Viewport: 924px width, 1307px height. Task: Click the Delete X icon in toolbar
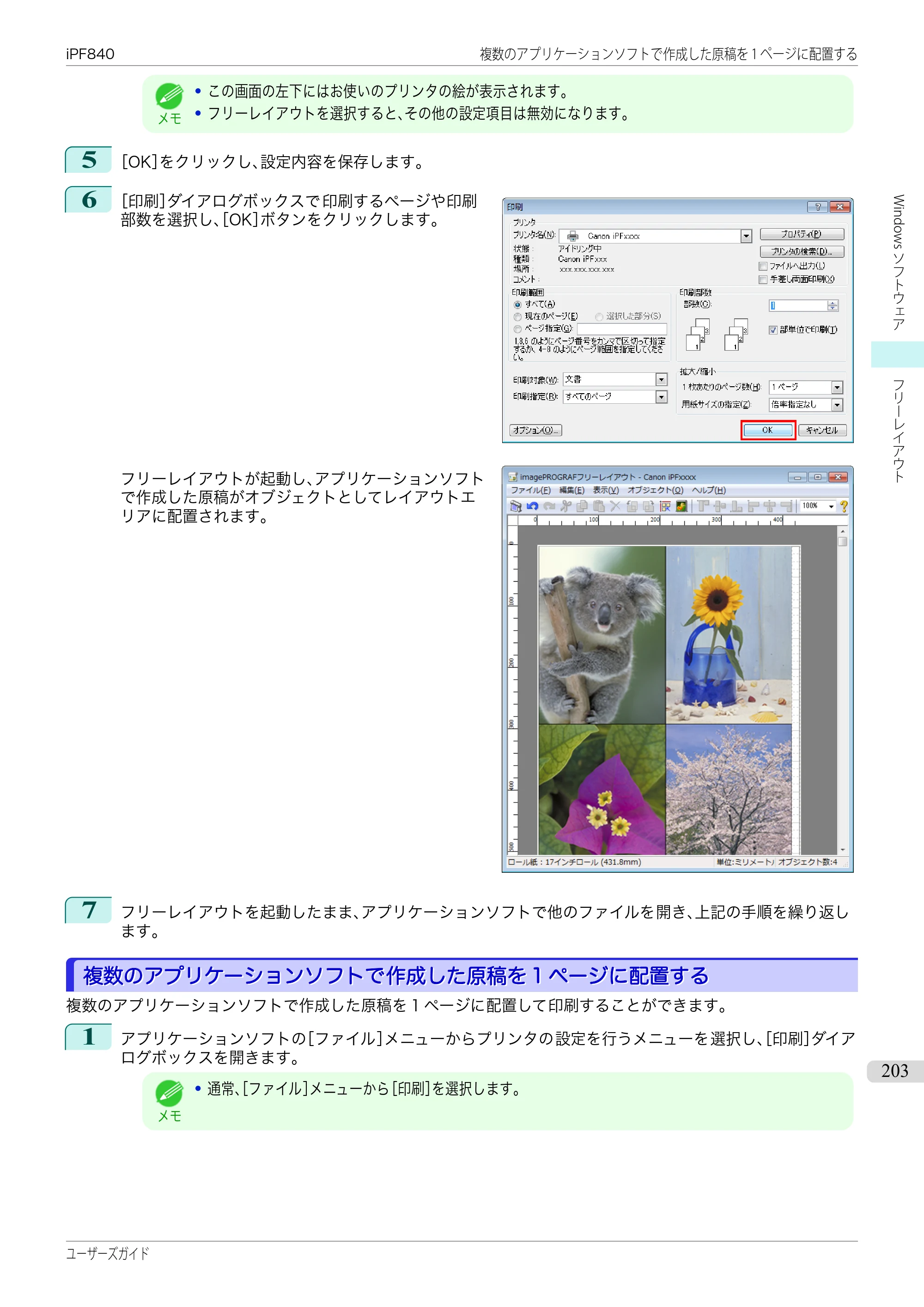click(x=615, y=506)
